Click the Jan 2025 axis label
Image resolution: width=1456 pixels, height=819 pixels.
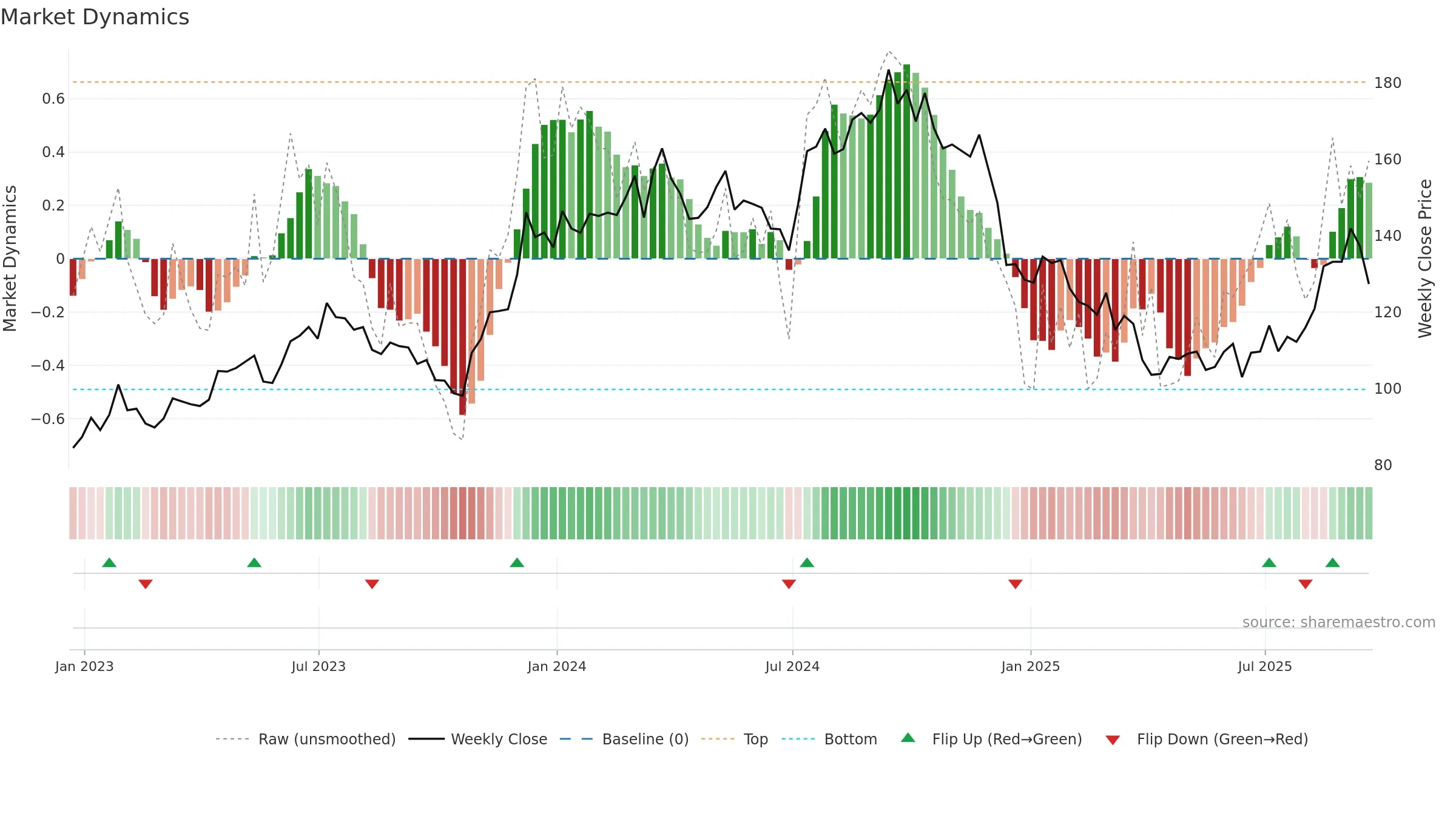tap(1031, 666)
